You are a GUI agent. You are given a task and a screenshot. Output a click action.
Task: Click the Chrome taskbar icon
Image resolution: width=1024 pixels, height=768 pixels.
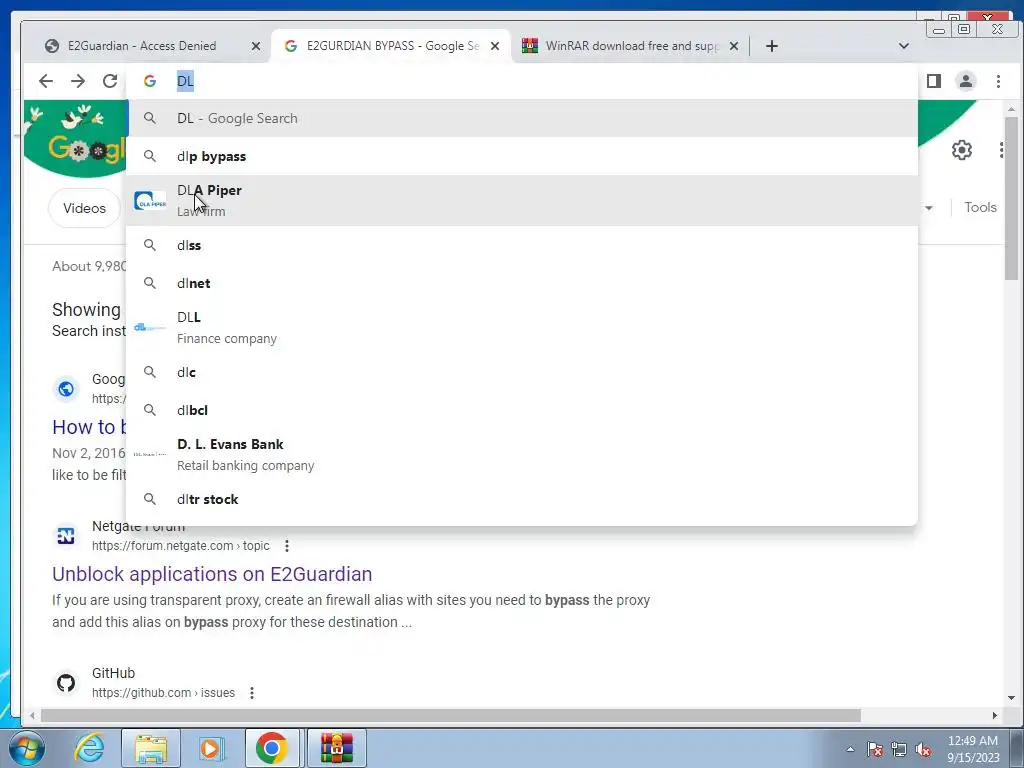[x=272, y=748]
